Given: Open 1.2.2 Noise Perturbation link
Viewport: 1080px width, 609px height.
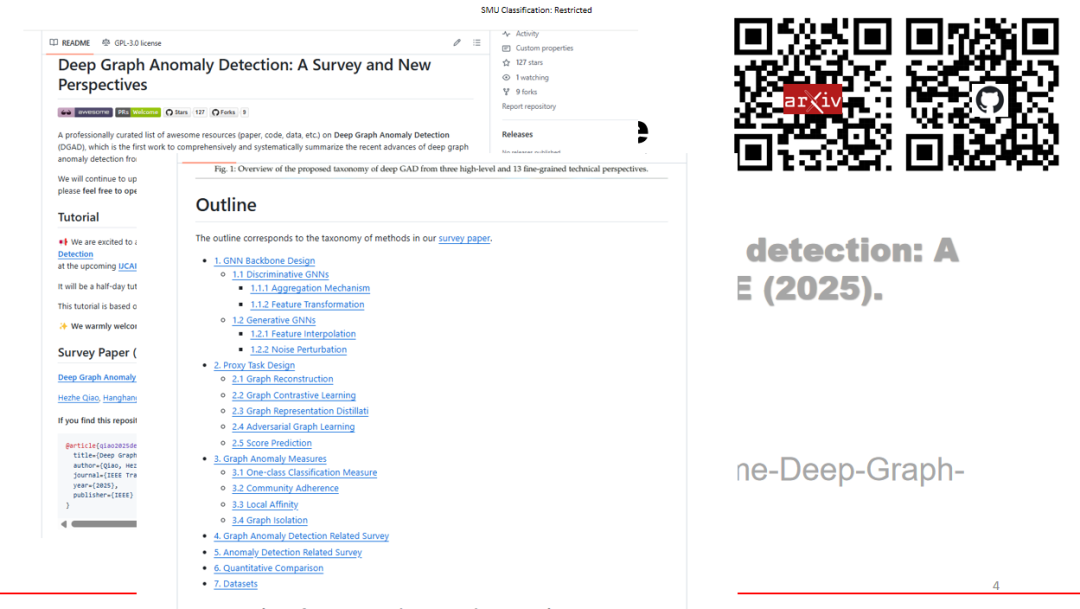Looking at the screenshot, I should [x=298, y=350].
